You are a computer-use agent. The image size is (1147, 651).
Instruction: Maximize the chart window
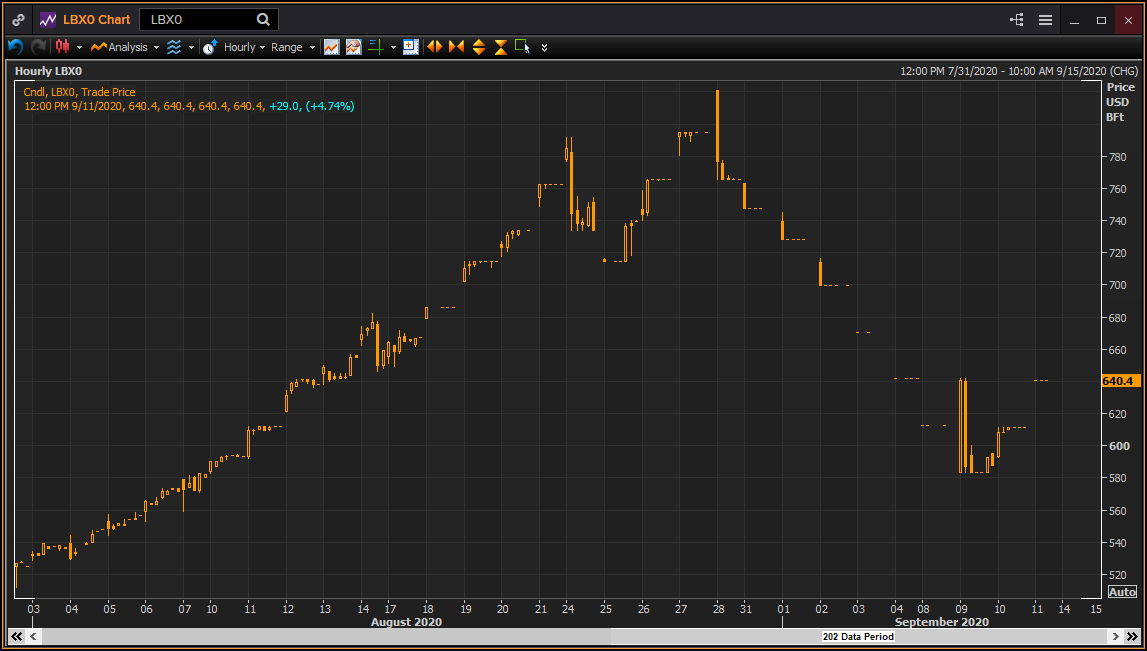pos(1102,20)
